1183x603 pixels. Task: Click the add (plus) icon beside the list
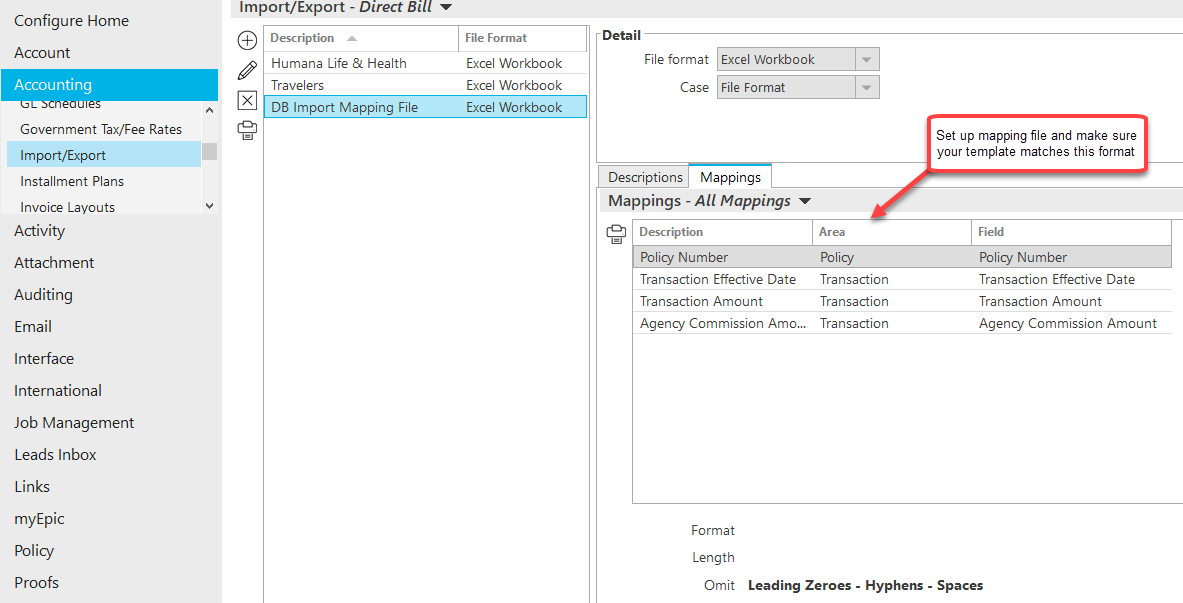(x=247, y=41)
